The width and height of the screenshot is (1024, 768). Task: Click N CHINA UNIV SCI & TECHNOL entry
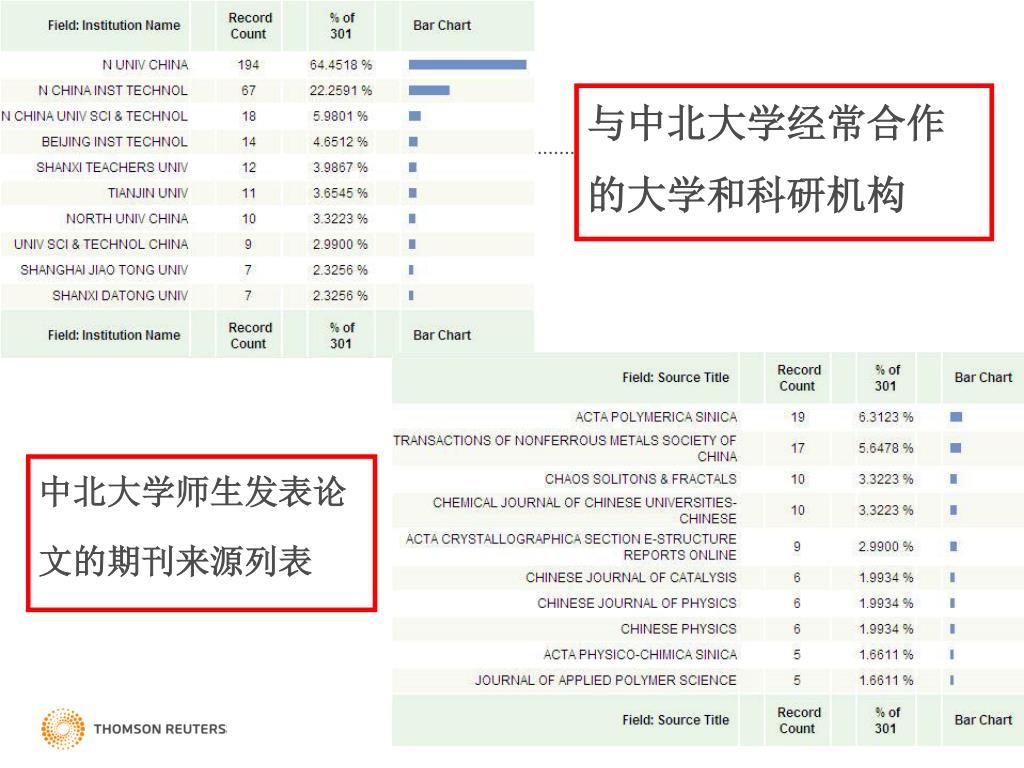[x=95, y=116]
